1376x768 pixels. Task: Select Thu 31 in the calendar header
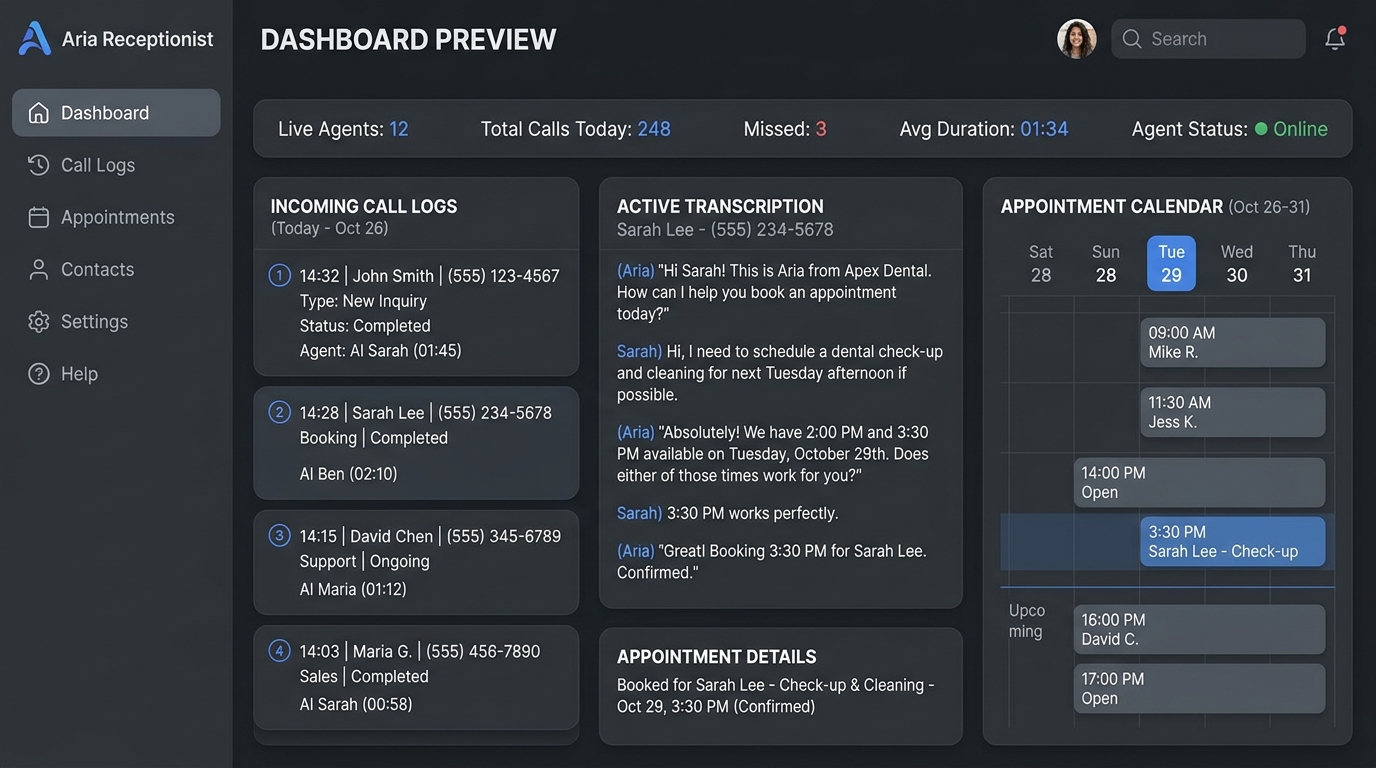(x=1302, y=264)
